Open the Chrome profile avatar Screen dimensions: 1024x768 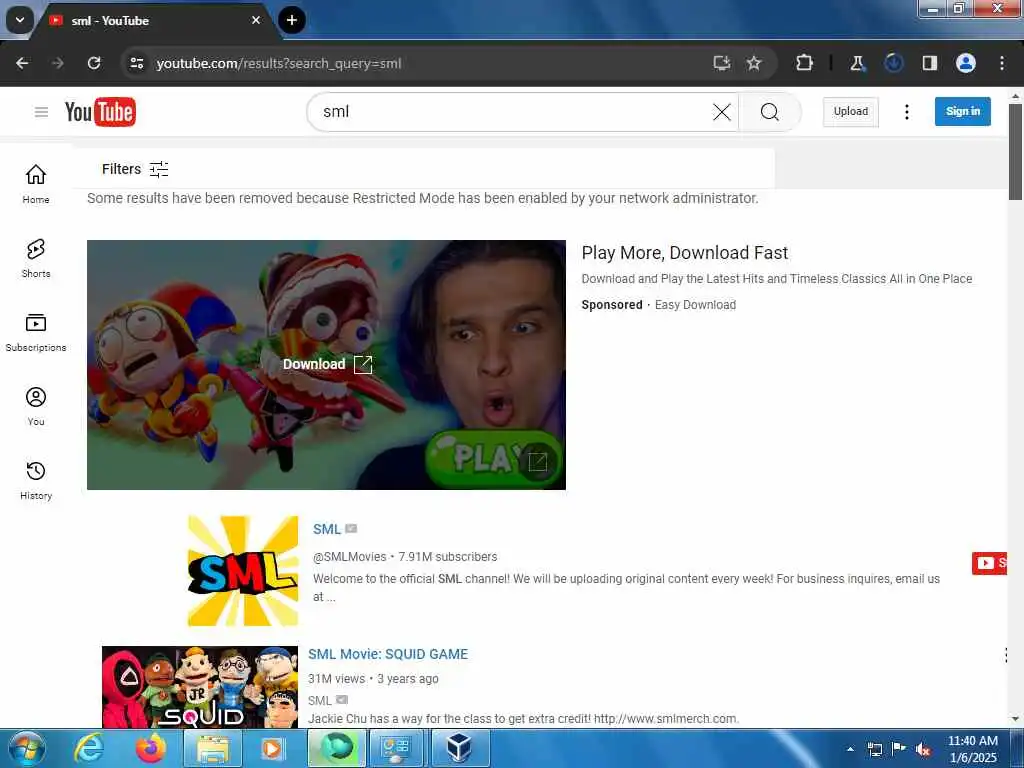pos(965,63)
